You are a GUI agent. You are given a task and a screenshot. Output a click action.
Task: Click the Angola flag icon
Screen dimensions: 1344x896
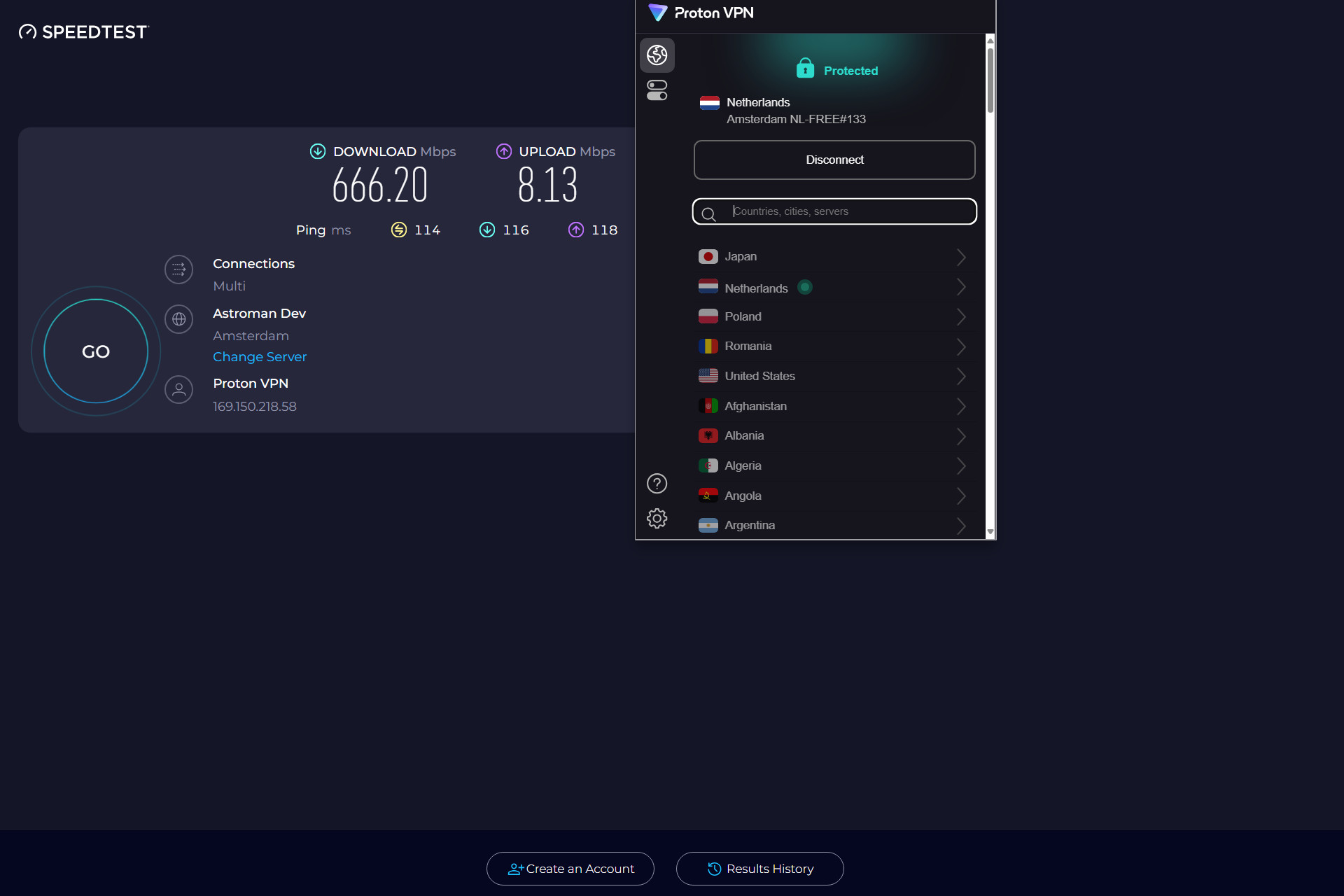point(708,496)
